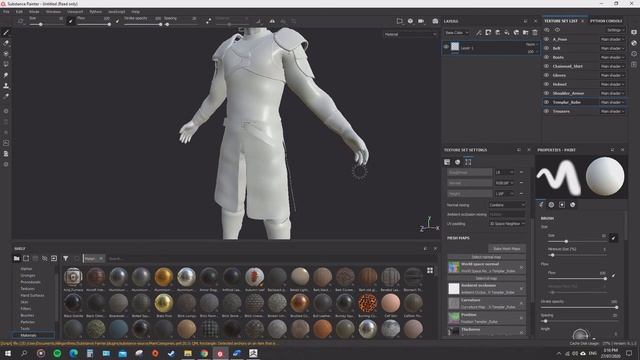The image size is (640, 360).
Task: Add a folder in Layers panel
Action: [x=526, y=33]
